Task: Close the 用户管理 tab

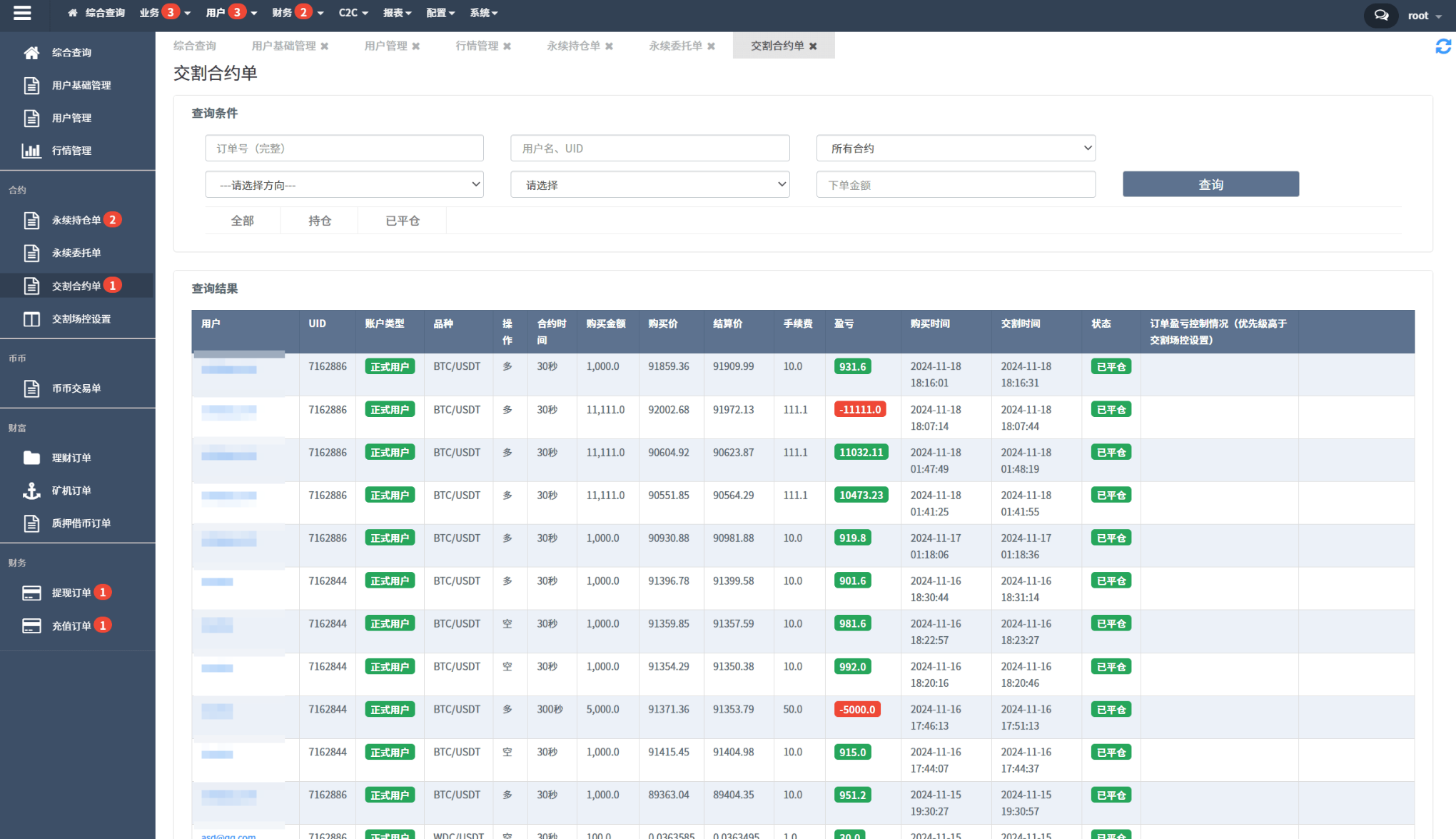Action: click(x=416, y=46)
